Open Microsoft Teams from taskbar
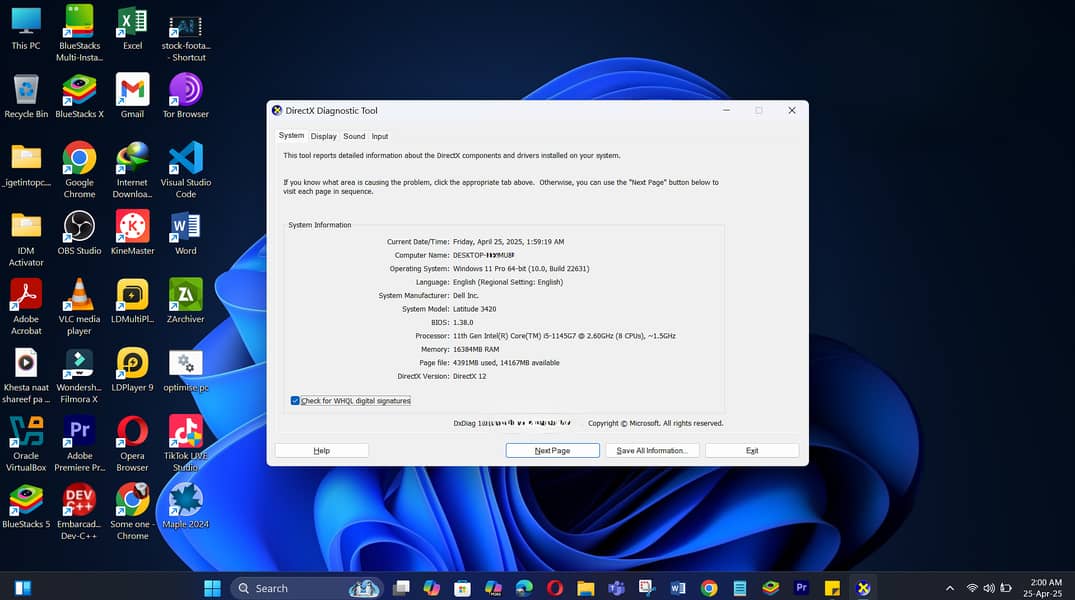Viewport: 1075px width, 600px height. coord(616,588)
